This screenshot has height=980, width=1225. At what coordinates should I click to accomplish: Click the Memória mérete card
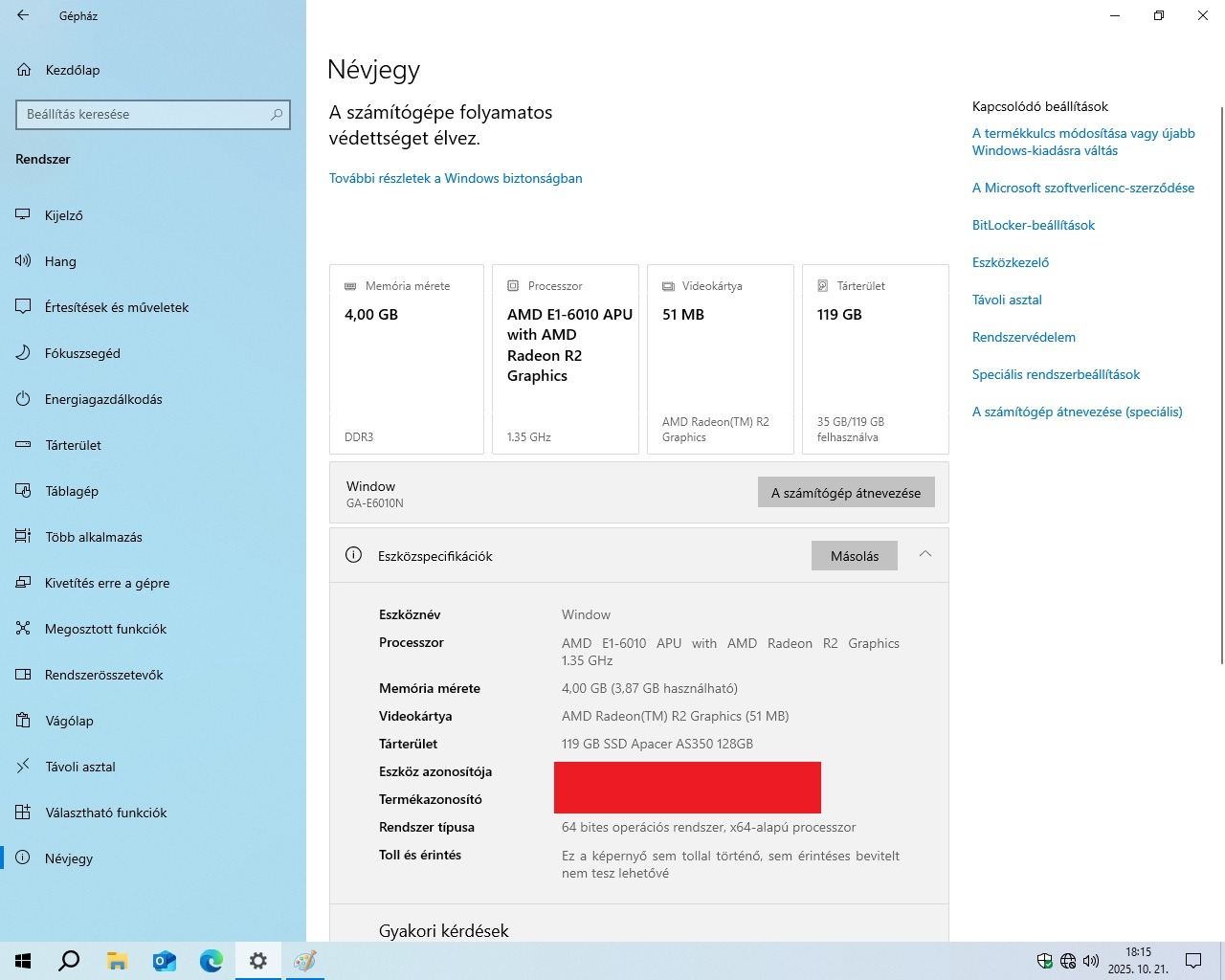pyautogui.click(x=407, y=359)
